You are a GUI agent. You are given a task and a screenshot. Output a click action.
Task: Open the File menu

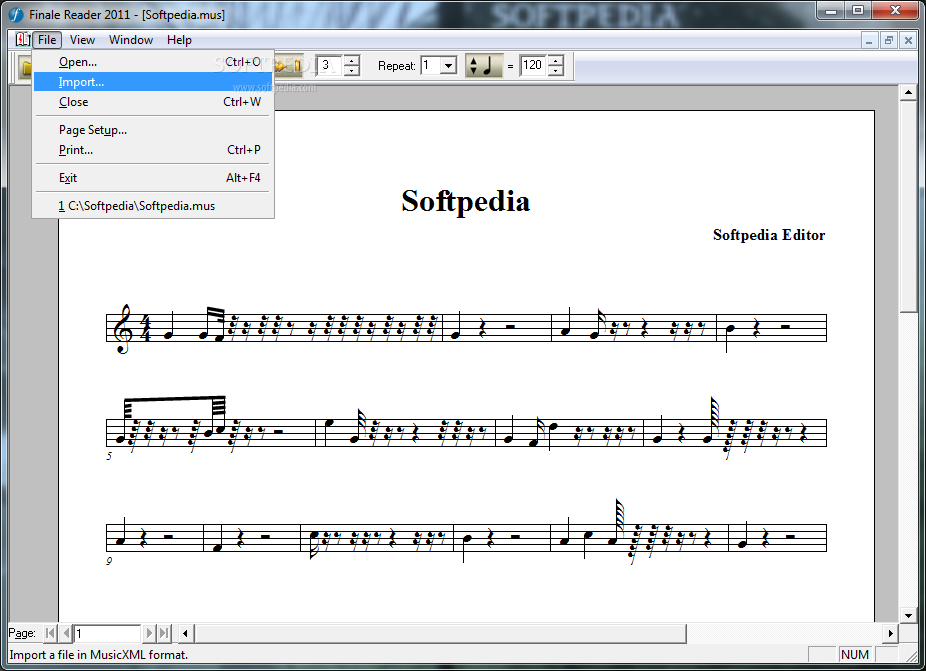coord(47,40)
